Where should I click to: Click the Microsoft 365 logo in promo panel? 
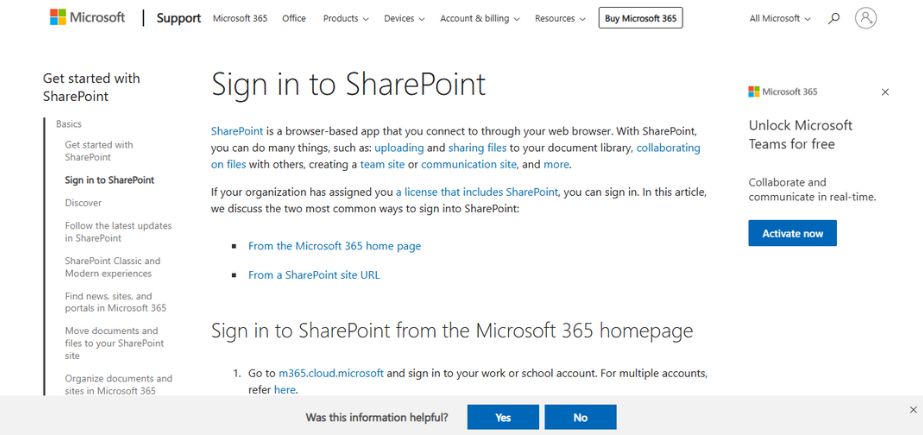[782, 92]
